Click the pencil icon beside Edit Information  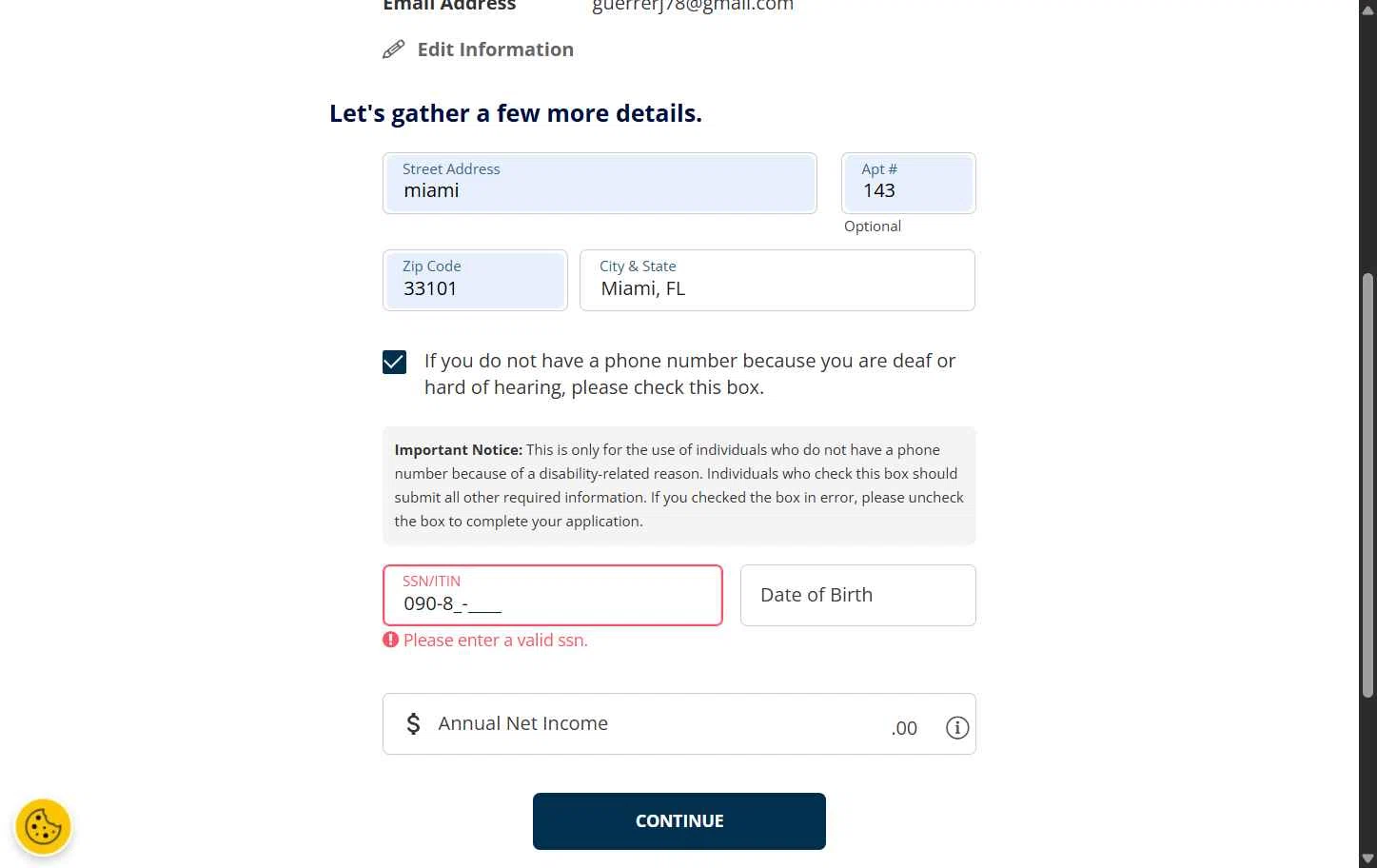(393, 49)
